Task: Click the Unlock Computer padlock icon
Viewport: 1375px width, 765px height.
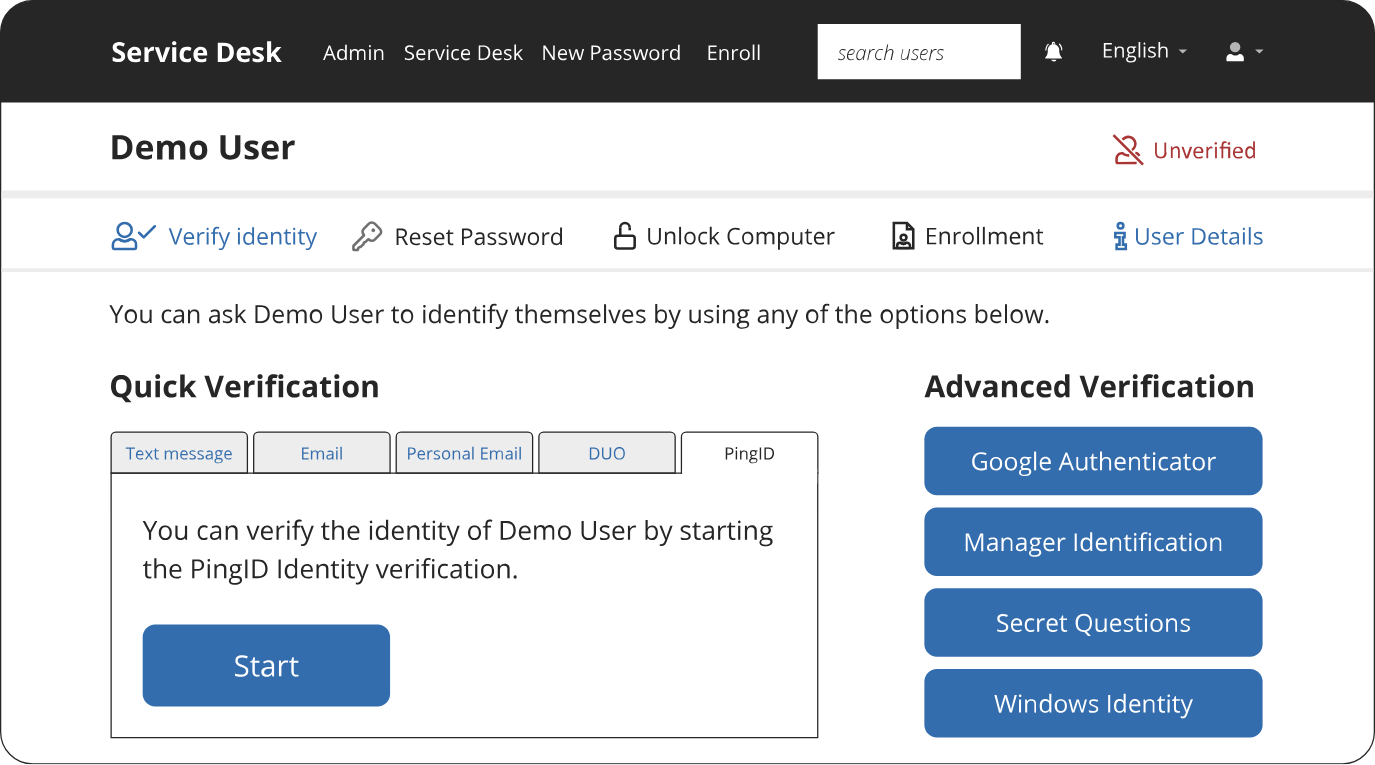Action: pyautogui.click(x=624, y=237)
